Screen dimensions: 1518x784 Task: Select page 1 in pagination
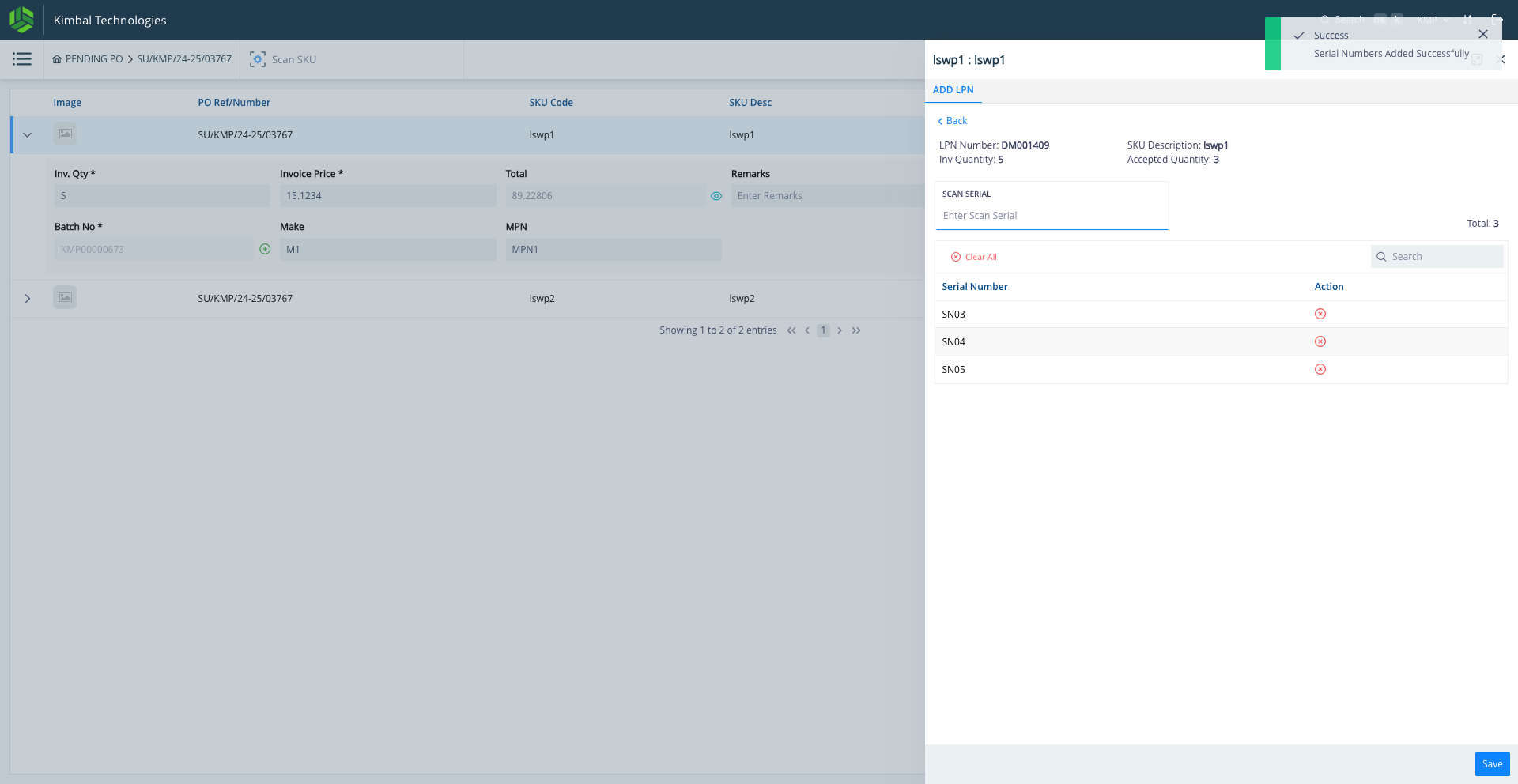(823, 330)
